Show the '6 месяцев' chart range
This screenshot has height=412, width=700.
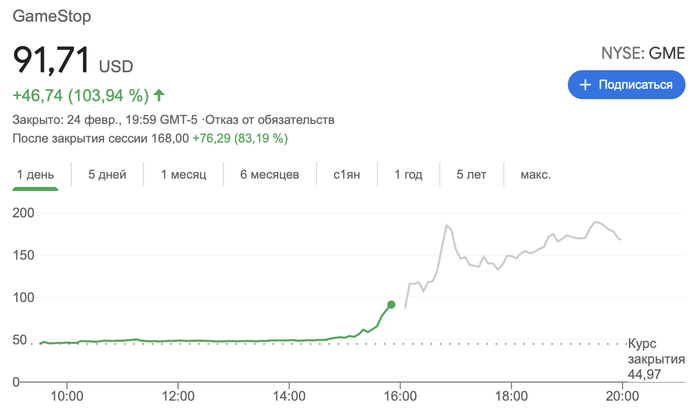[269, 175]
